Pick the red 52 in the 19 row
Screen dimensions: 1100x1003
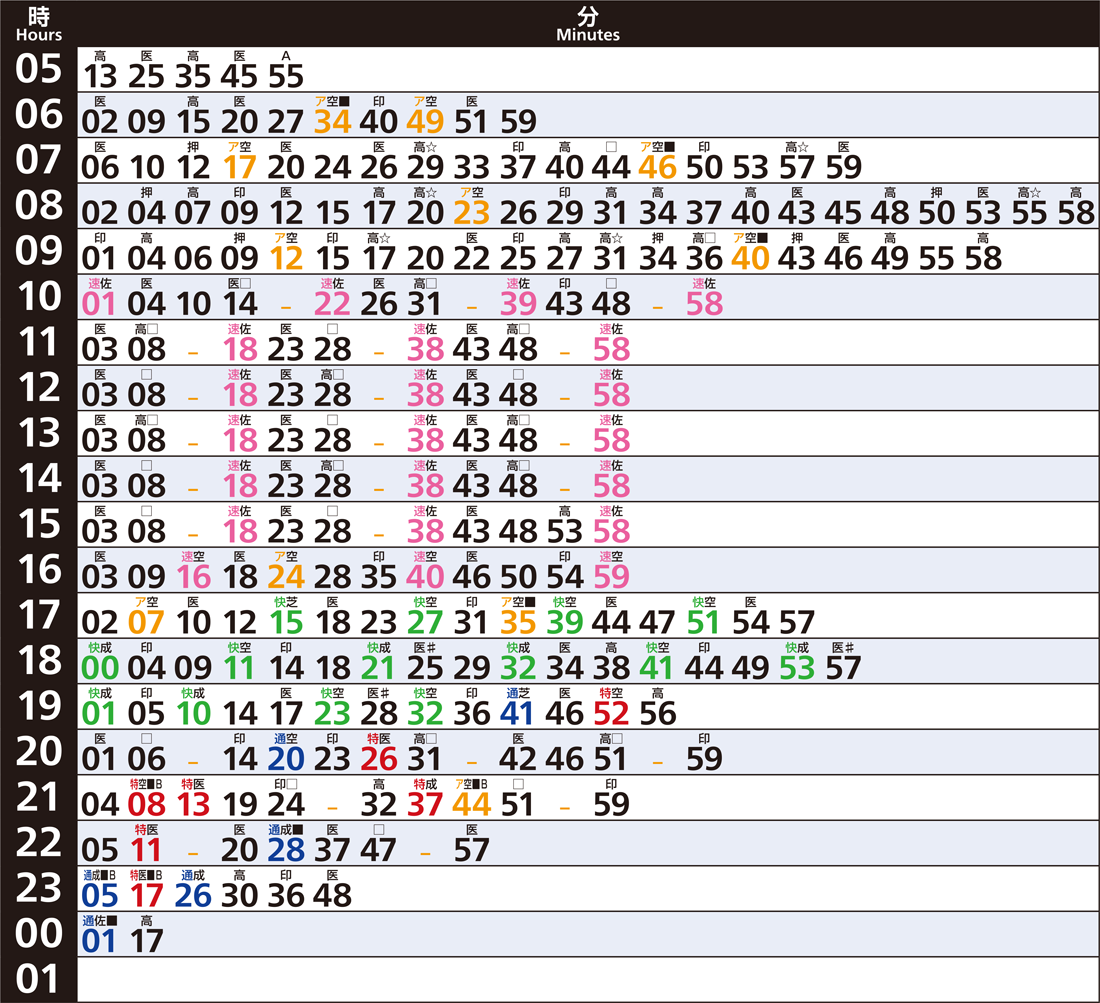pyautogui.click(x=611, y=713)
